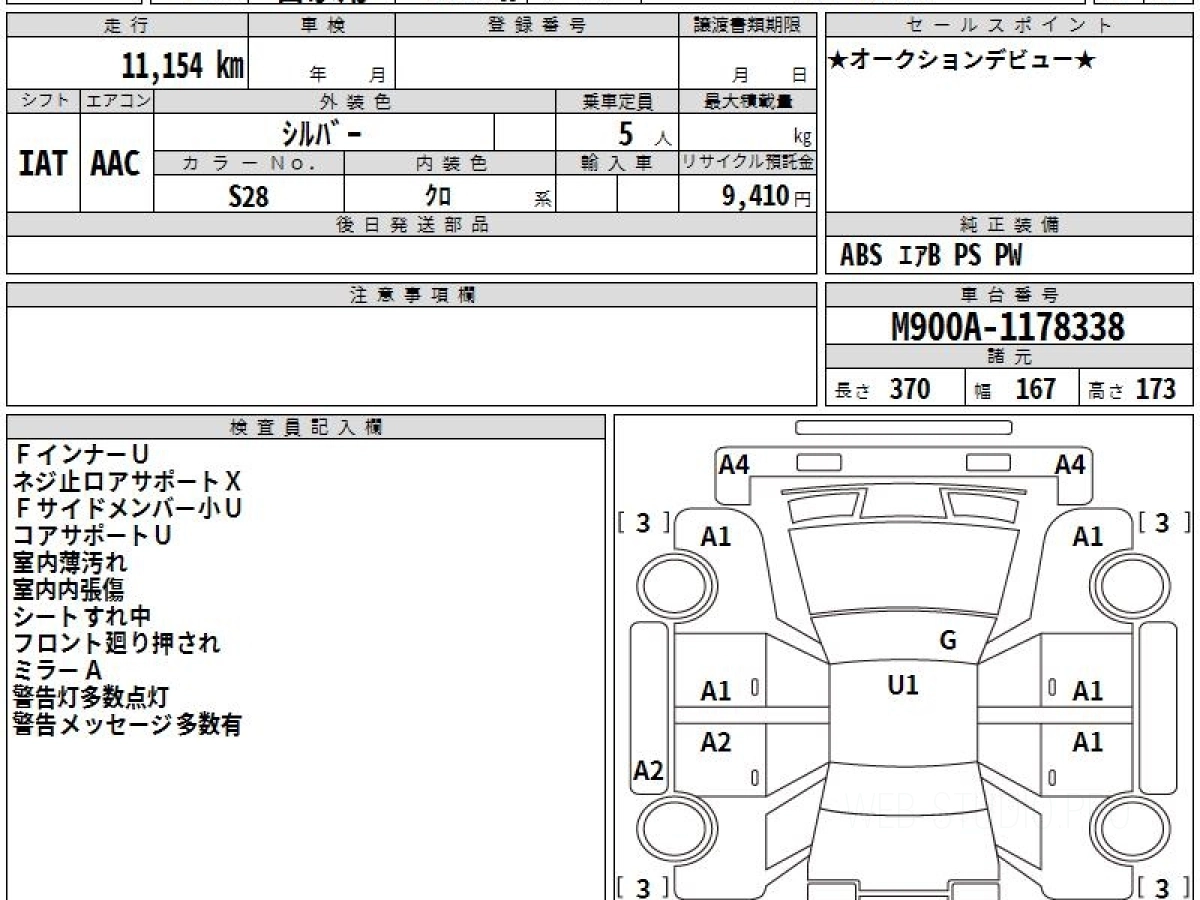
Task: Click the 注意事項欄 header
Action: [411, 295]
